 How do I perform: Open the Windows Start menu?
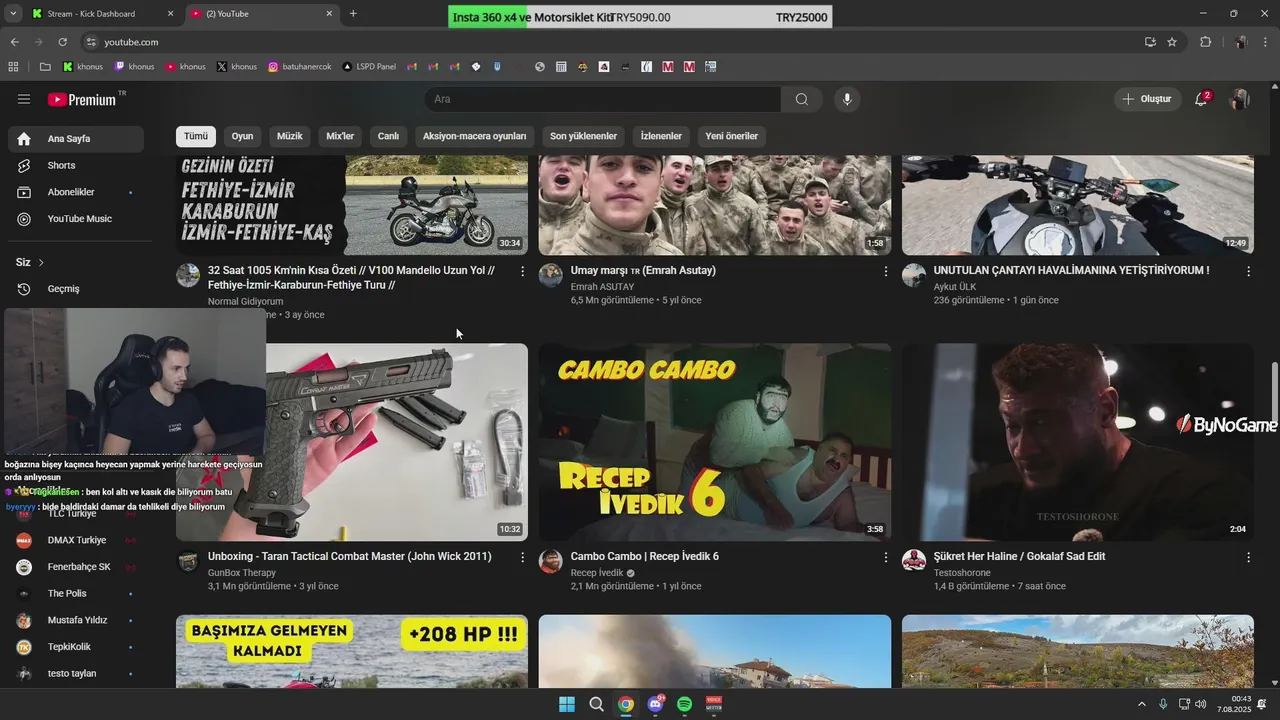(567, 704)
